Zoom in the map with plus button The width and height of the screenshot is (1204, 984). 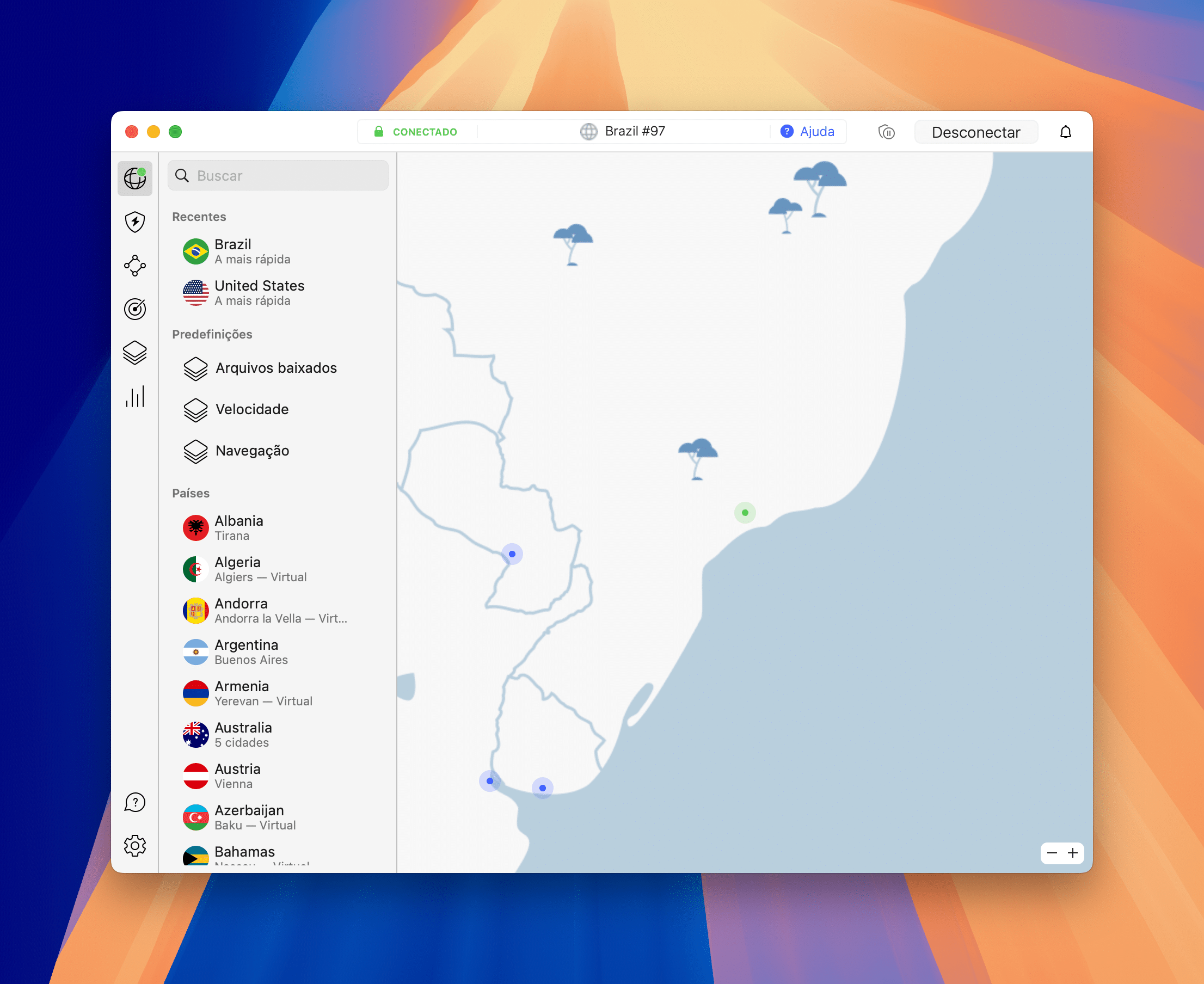pos(1073,853)
